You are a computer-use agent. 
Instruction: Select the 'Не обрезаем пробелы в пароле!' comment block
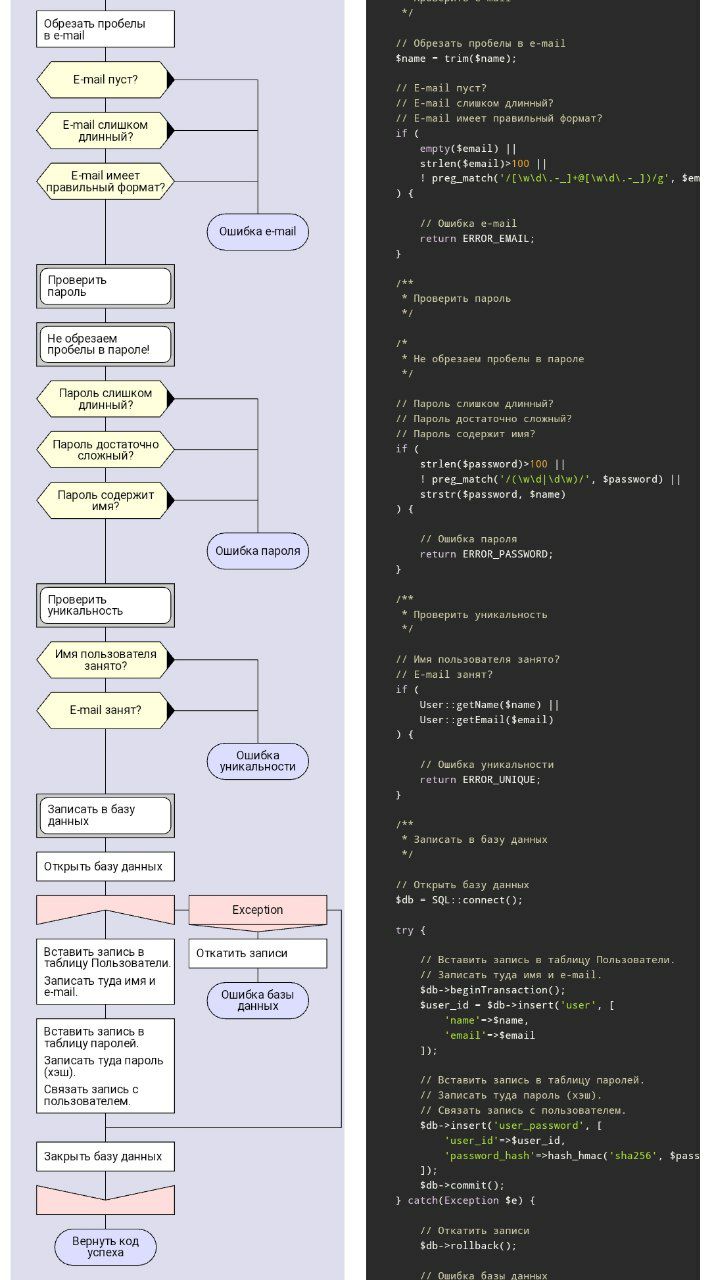tap(105, 344)
